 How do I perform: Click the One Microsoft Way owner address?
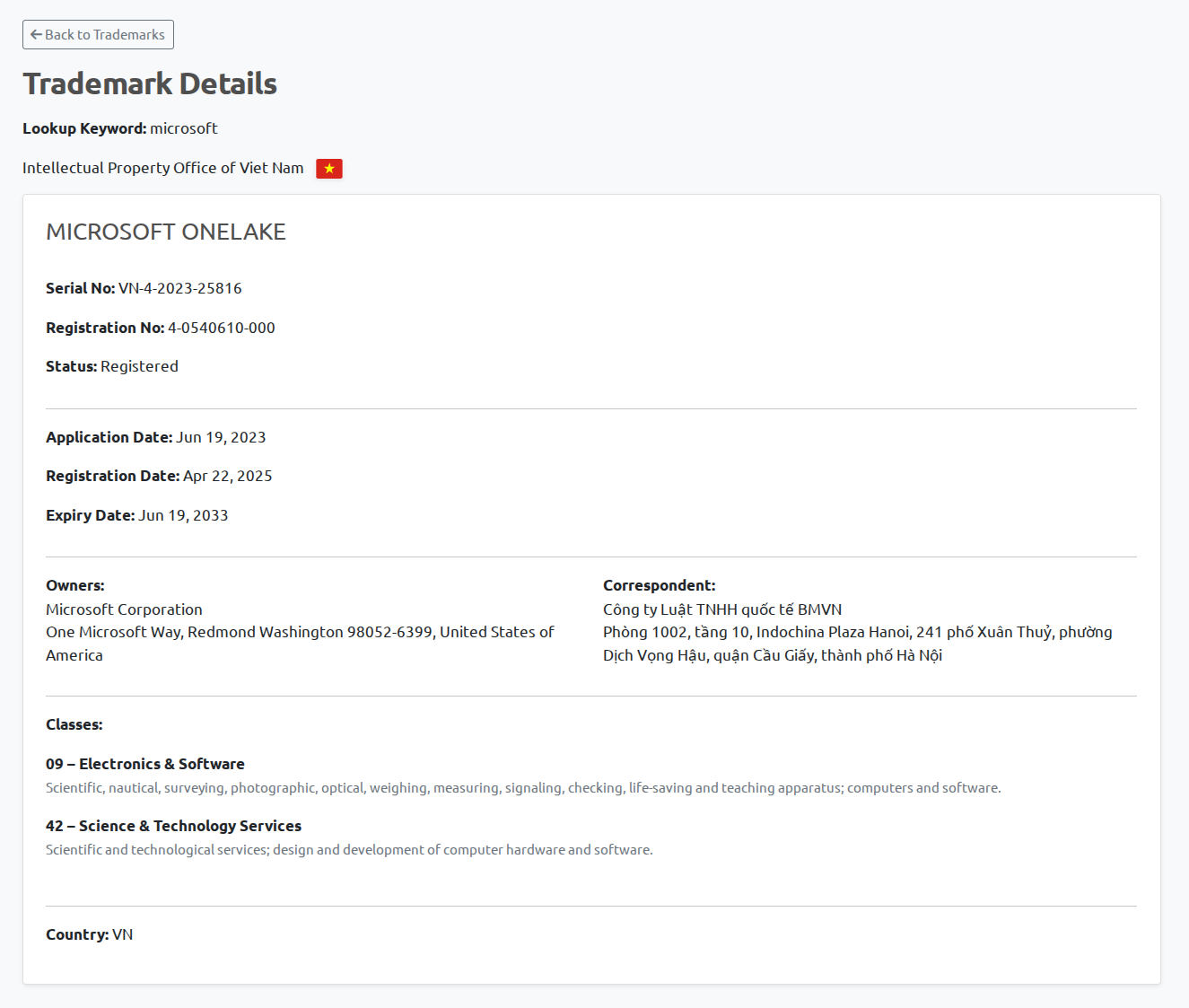click(x=301, y=644)
